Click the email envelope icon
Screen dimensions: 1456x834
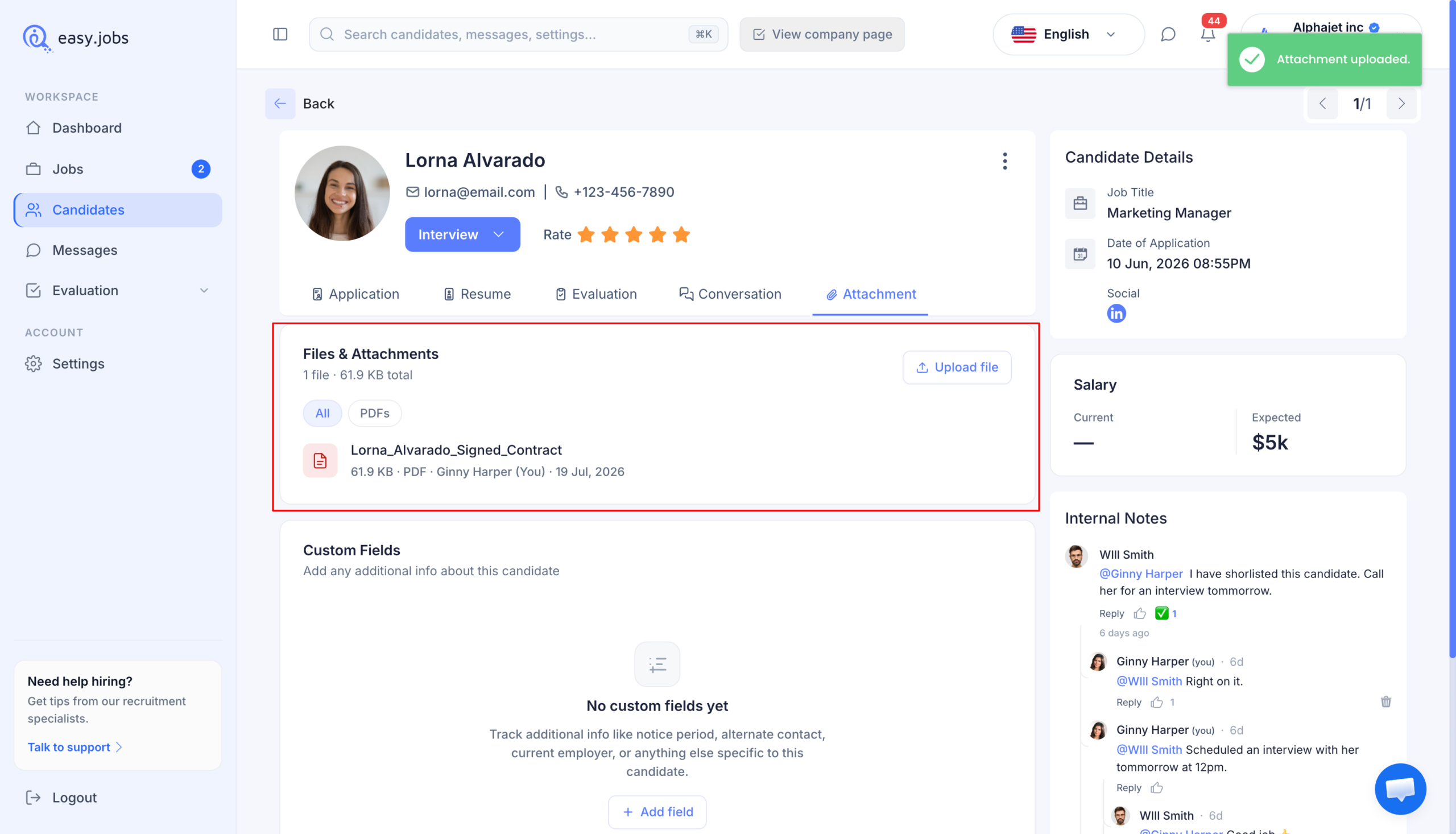click(x=412, y=192)
